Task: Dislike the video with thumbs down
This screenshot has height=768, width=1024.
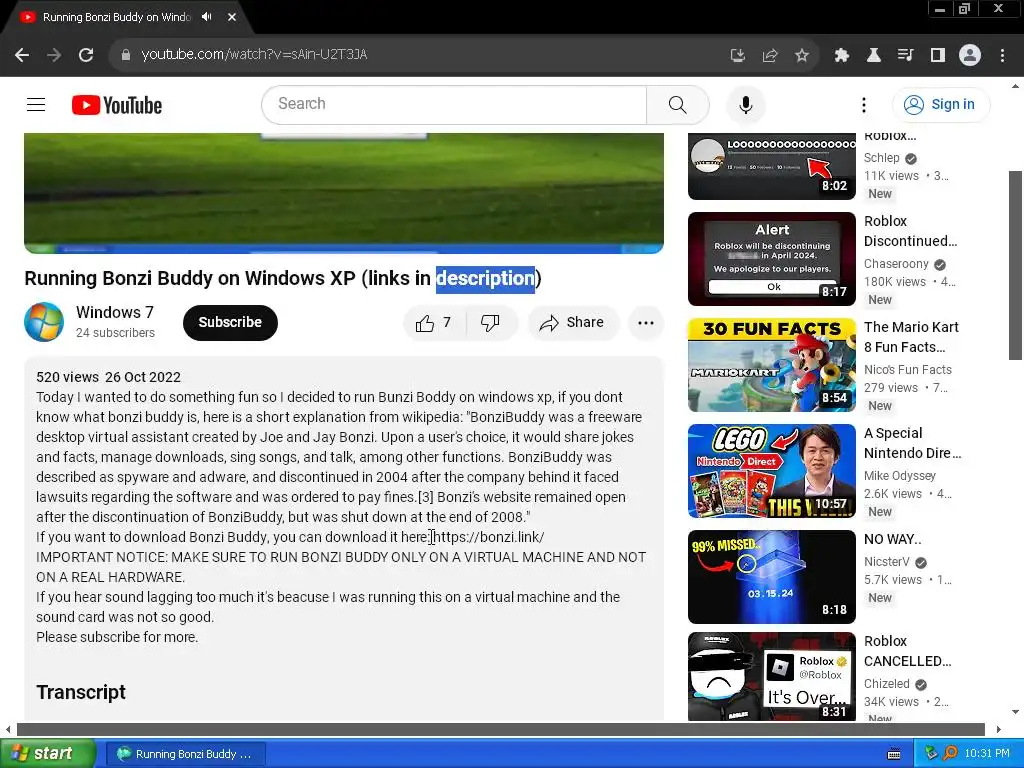Action: tap(490, 323)
